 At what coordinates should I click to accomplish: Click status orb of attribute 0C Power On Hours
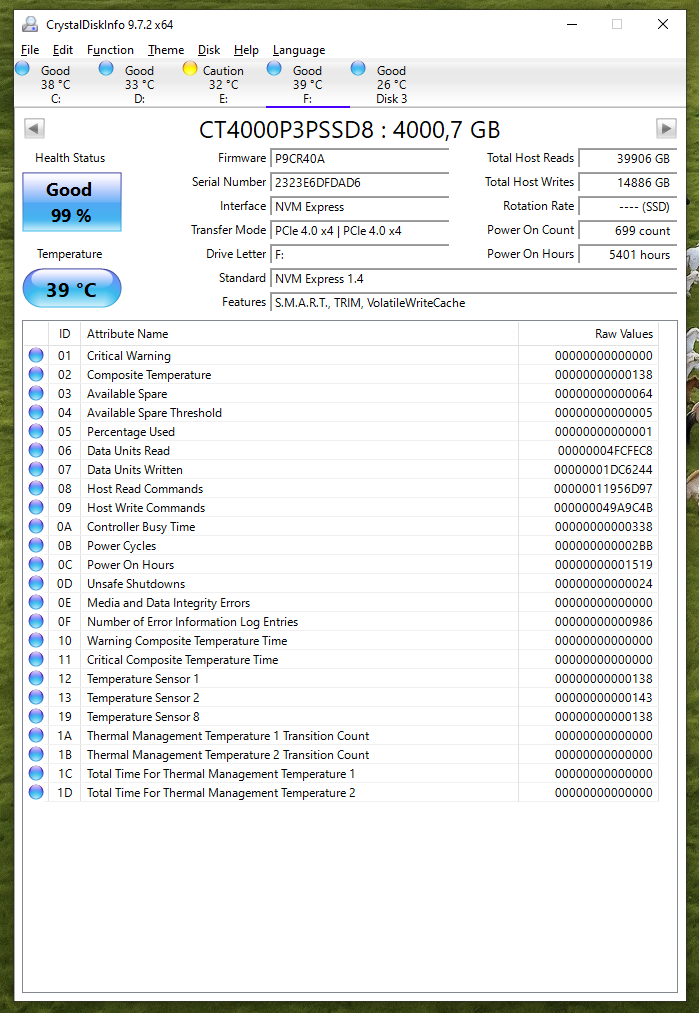36,564
